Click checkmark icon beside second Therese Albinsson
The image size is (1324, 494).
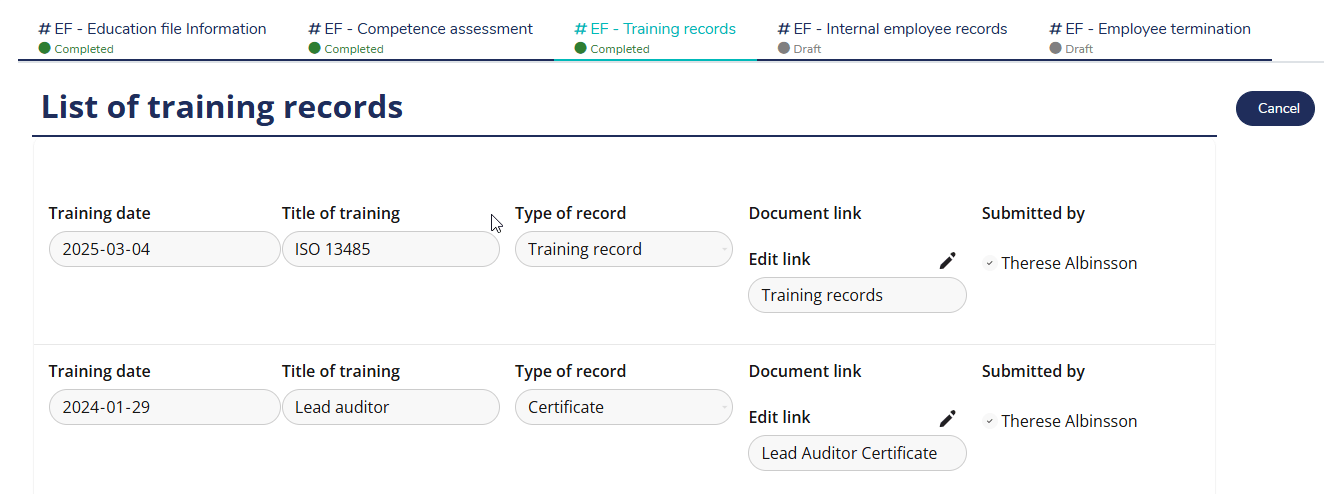point(989,422)
